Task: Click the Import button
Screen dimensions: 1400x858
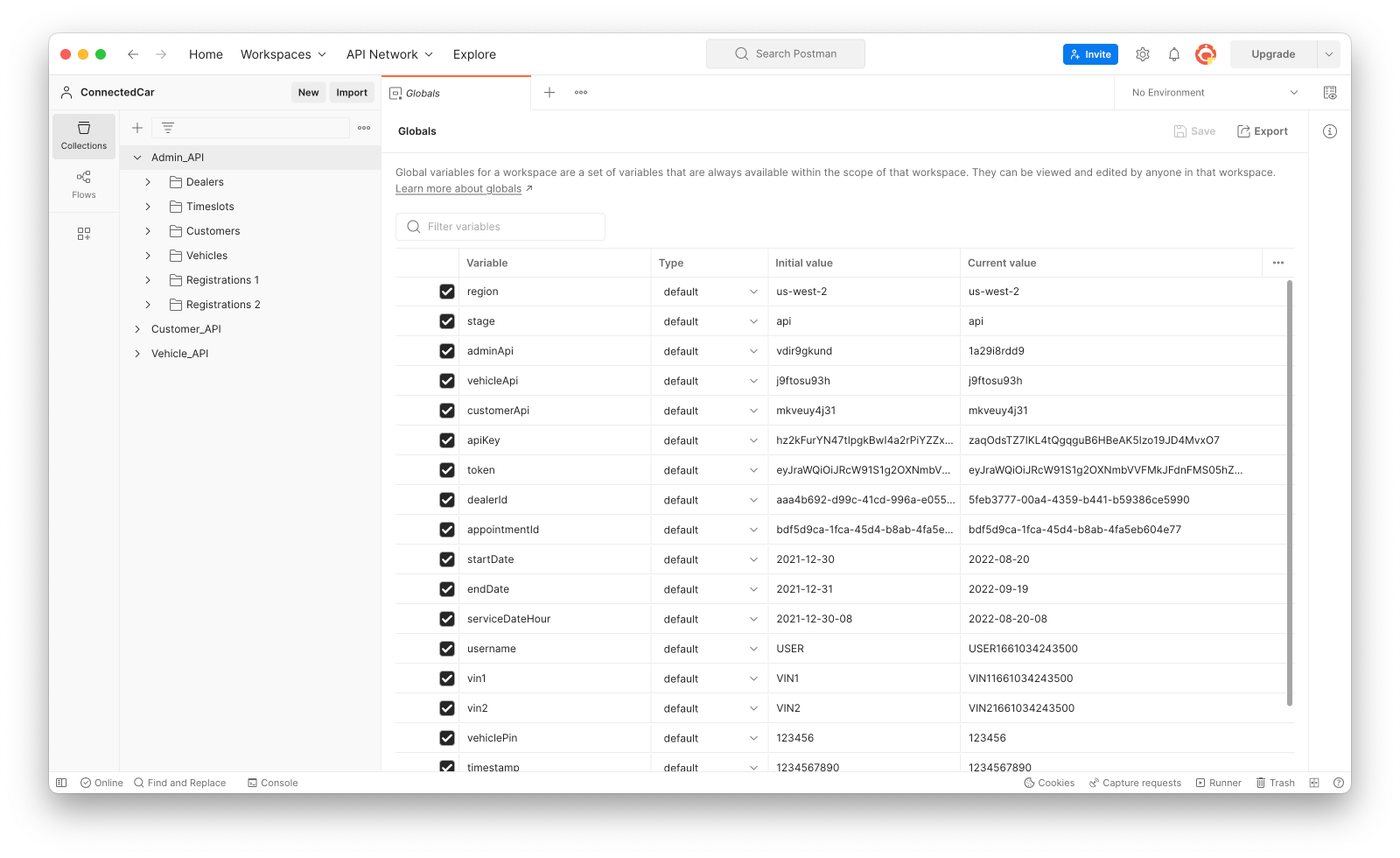Action: pos(352,93)
